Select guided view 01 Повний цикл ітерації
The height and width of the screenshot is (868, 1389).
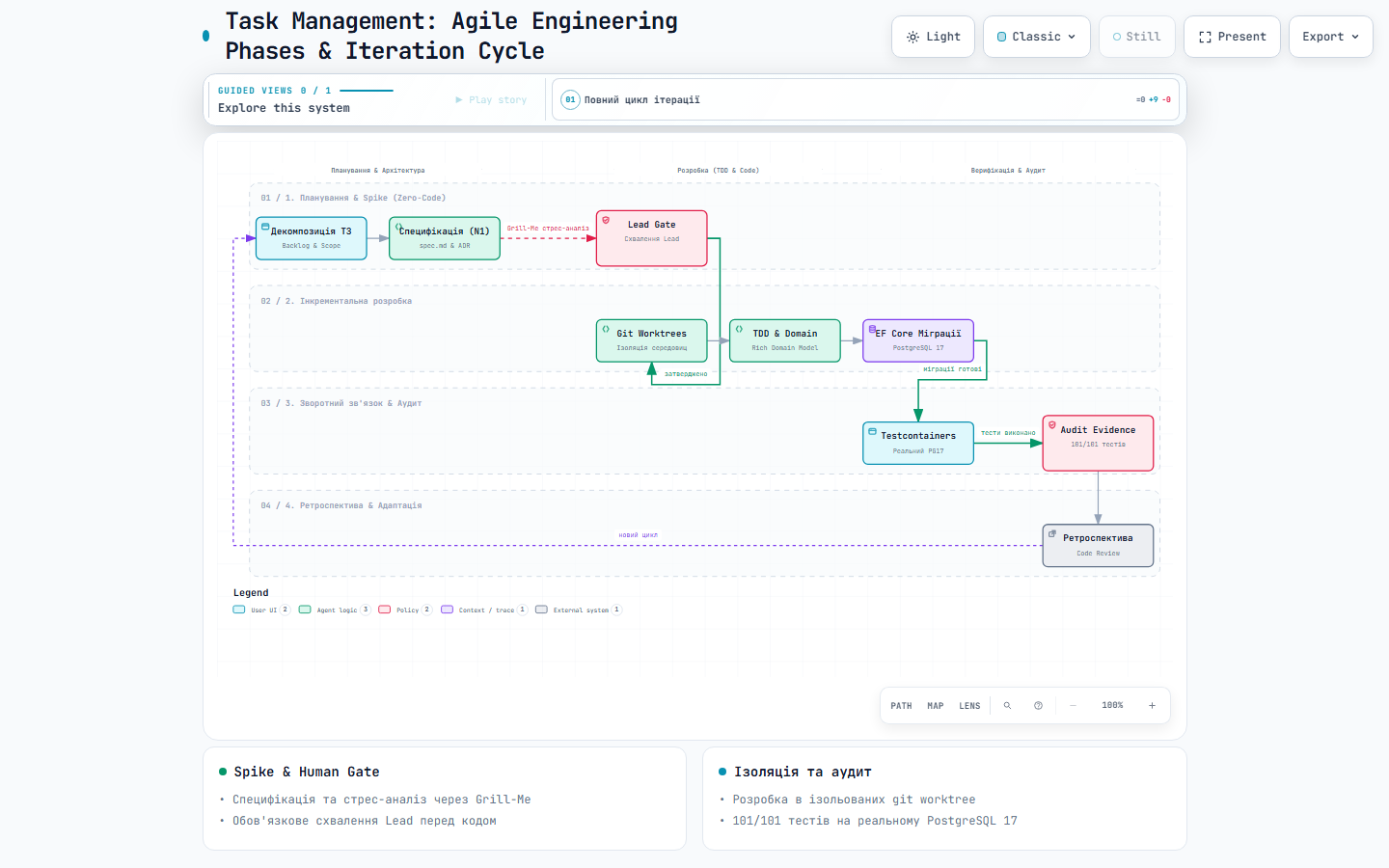coord(865,99)
